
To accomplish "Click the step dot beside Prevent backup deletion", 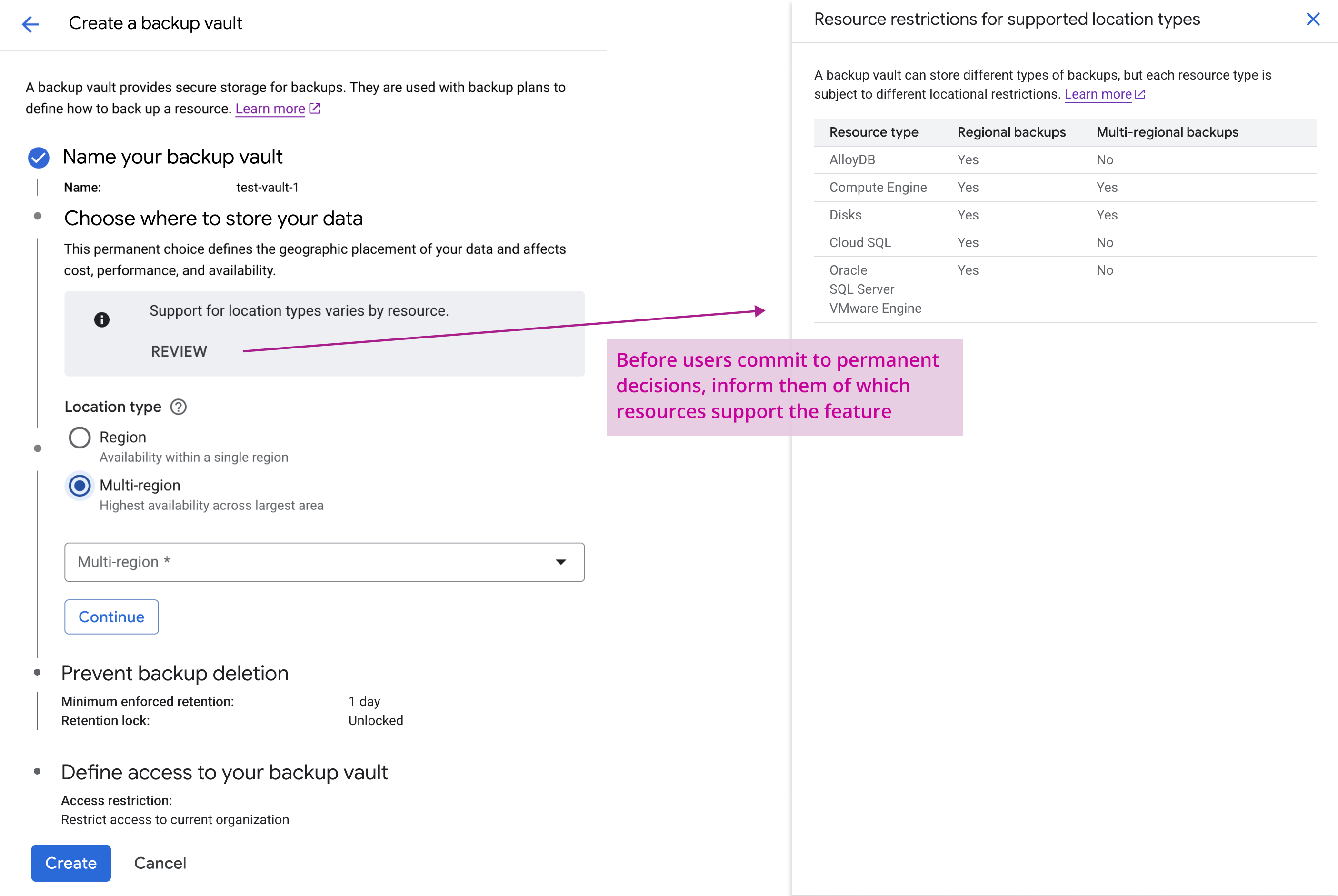I will pos(37,674).
